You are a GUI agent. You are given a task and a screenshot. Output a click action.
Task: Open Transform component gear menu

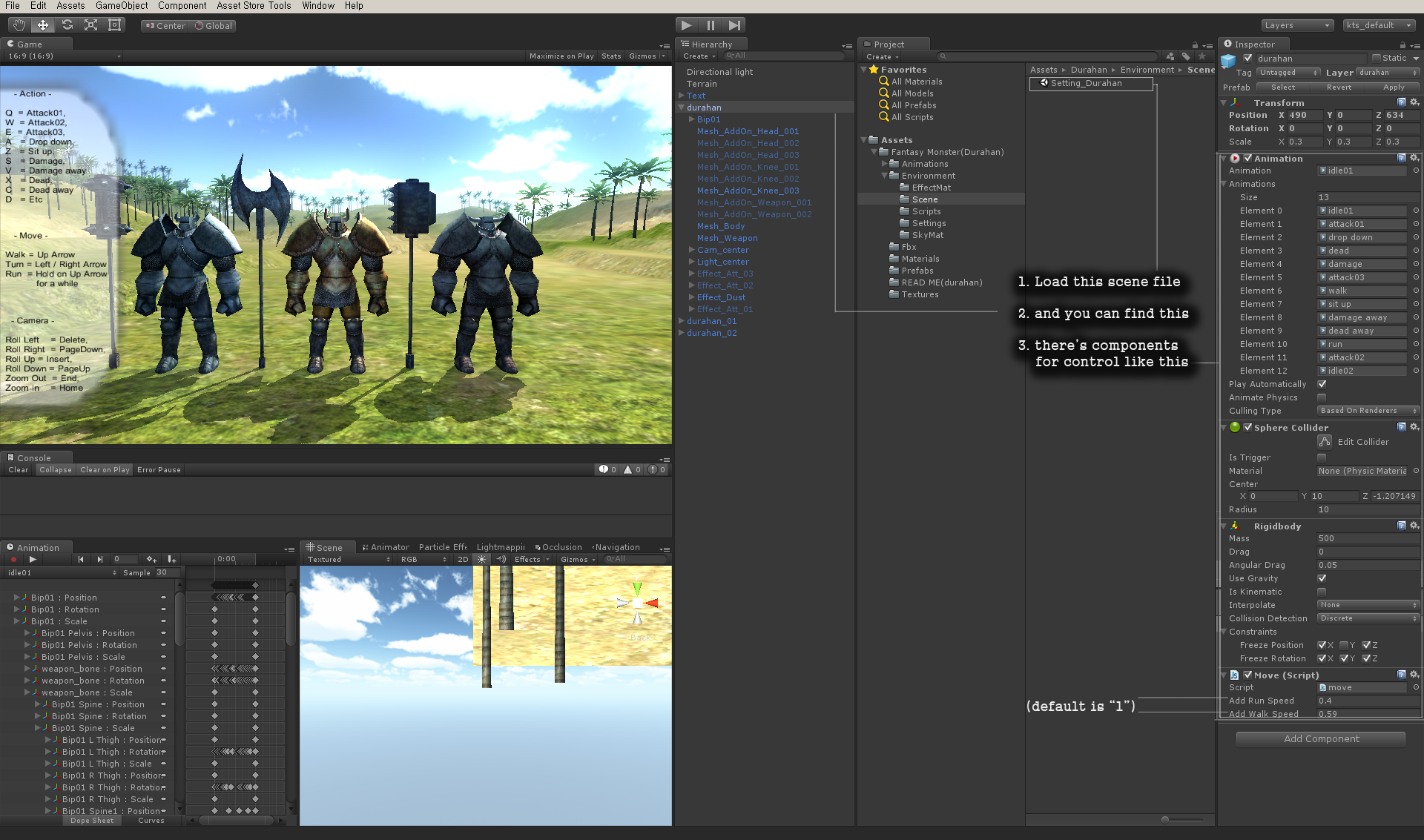1414,102
